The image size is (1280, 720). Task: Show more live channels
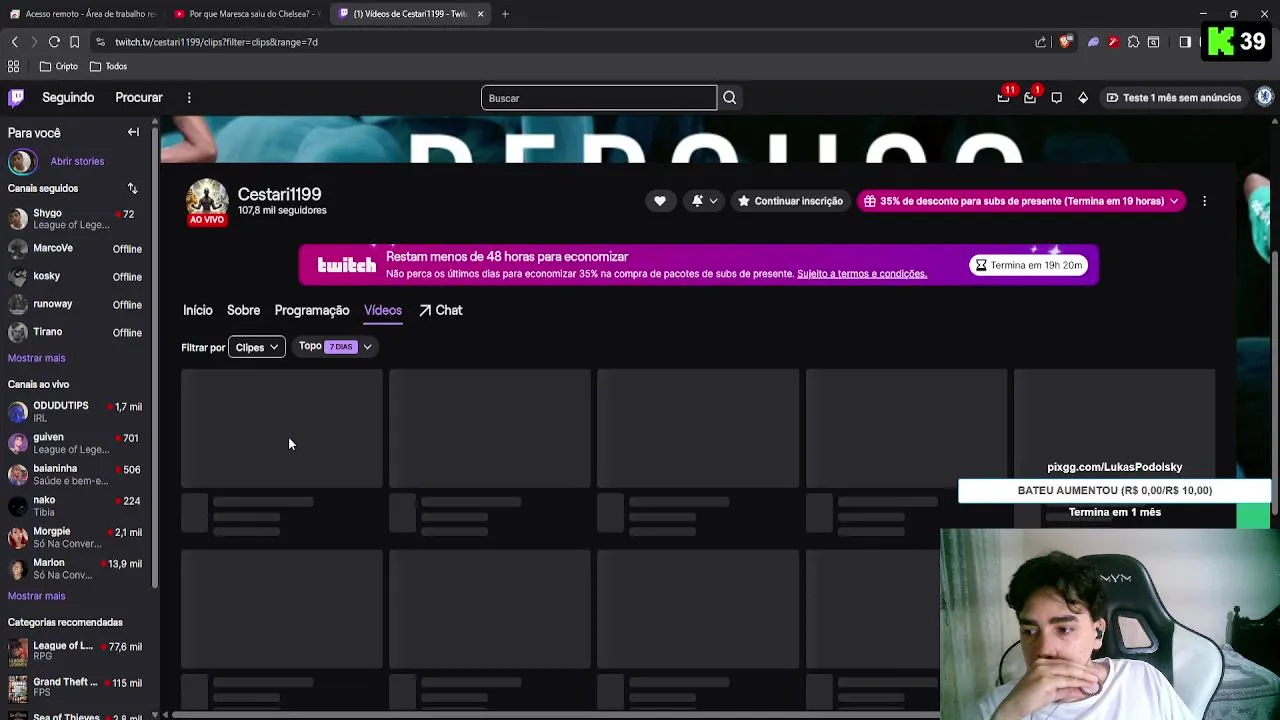[37, 596]
